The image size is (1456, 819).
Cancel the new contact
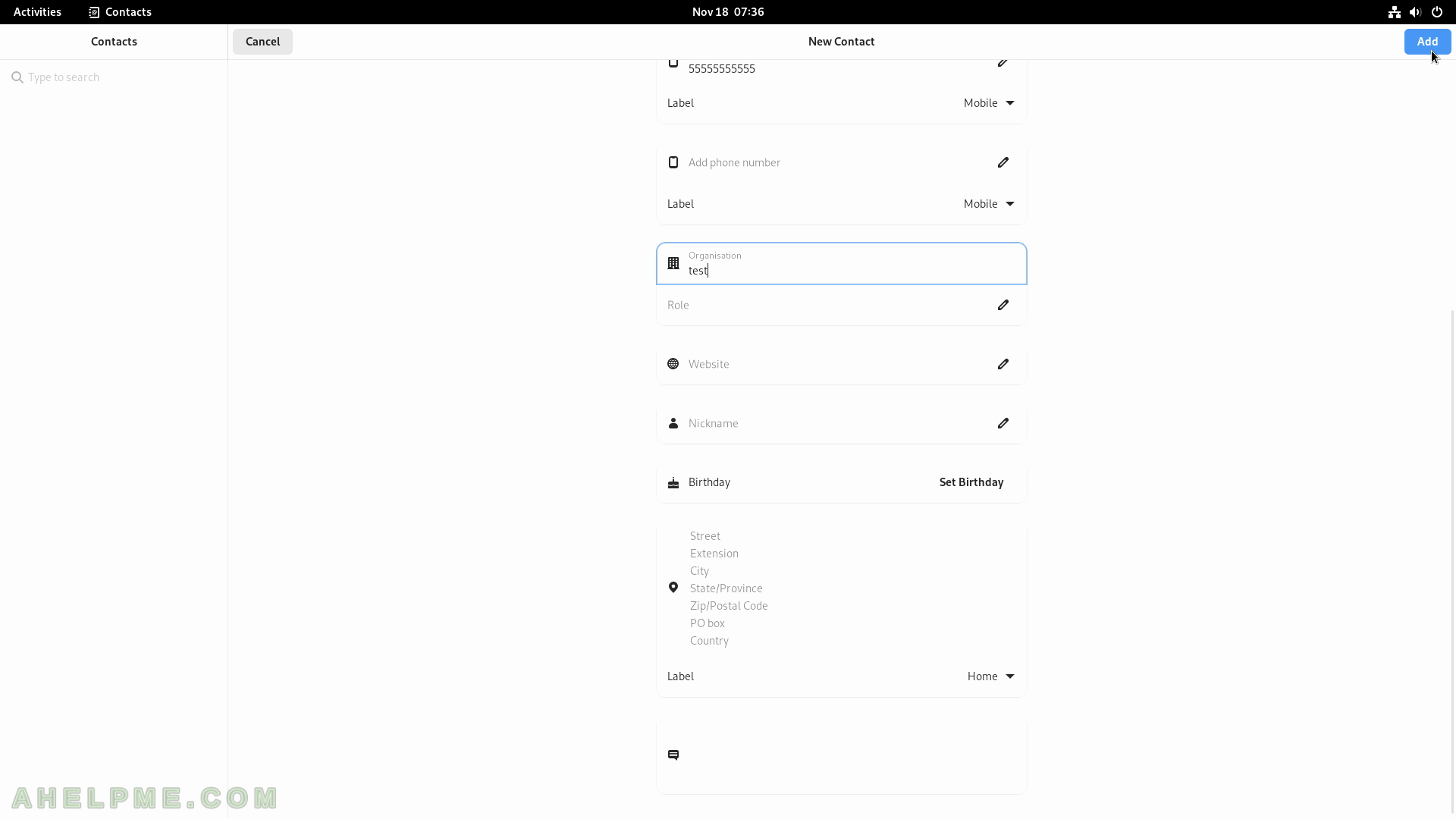coord(262,42)
